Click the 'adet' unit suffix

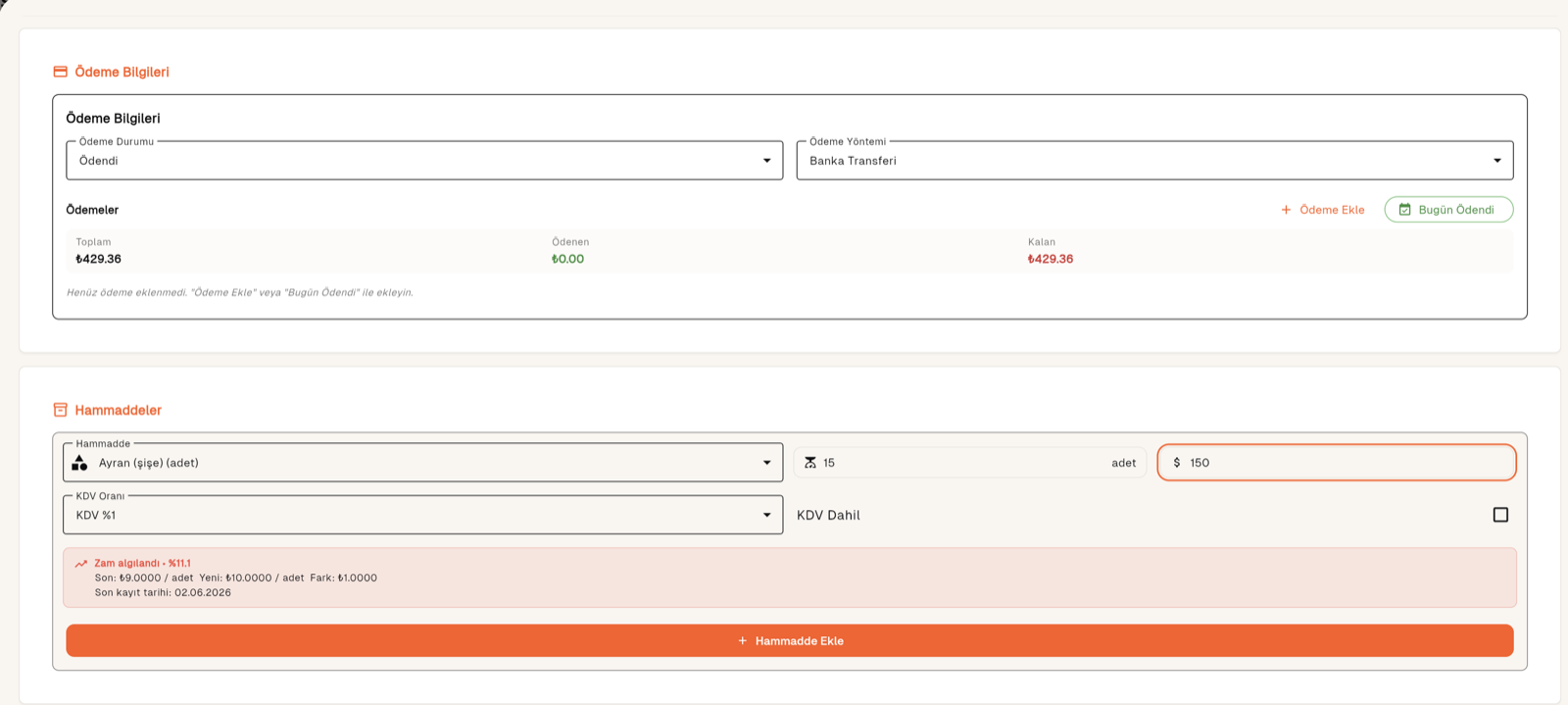tap(1123, 463)
